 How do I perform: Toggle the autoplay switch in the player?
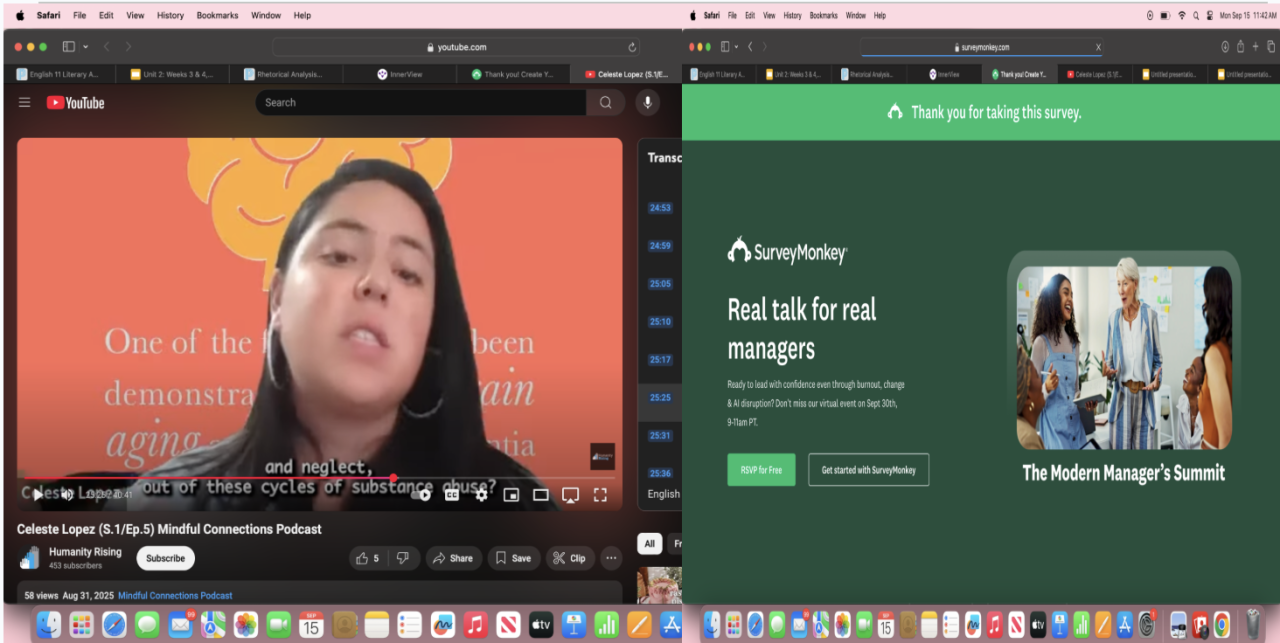point(422,494)
